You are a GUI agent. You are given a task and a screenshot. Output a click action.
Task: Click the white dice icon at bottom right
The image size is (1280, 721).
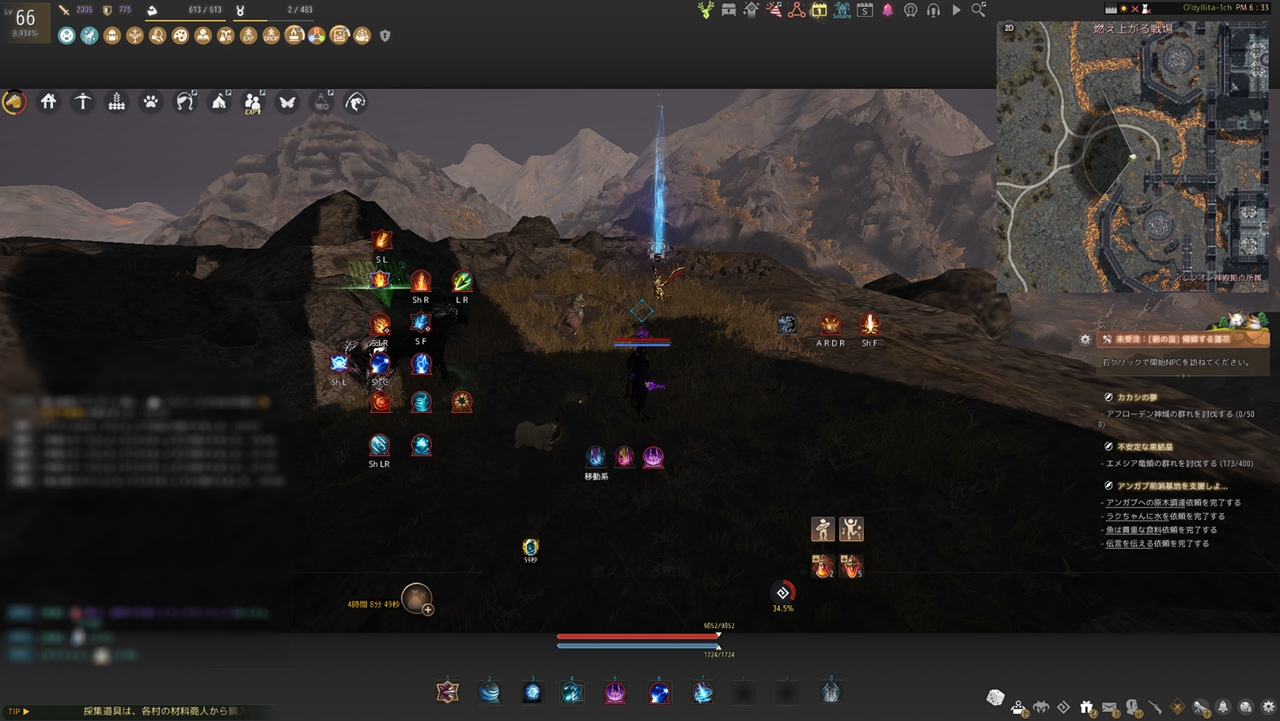[995, 697]
